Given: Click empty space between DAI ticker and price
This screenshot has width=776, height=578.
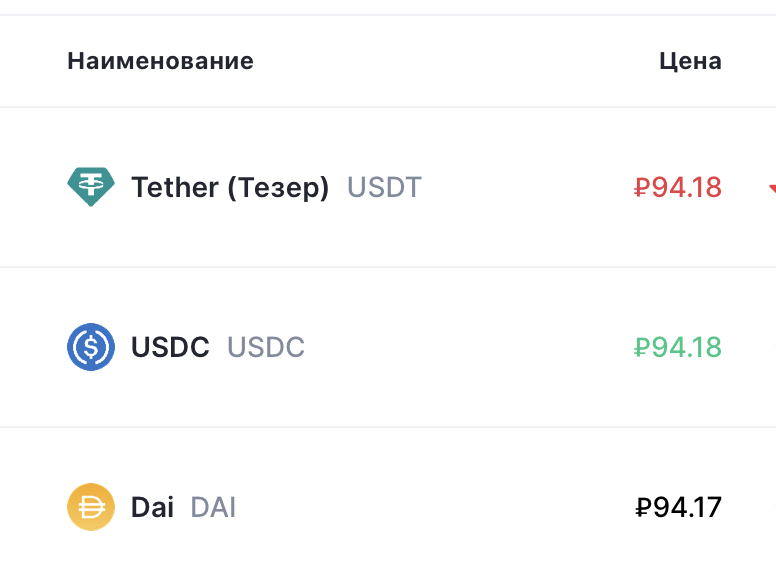Looking at the screenshot, I should (x=436, y=507).
